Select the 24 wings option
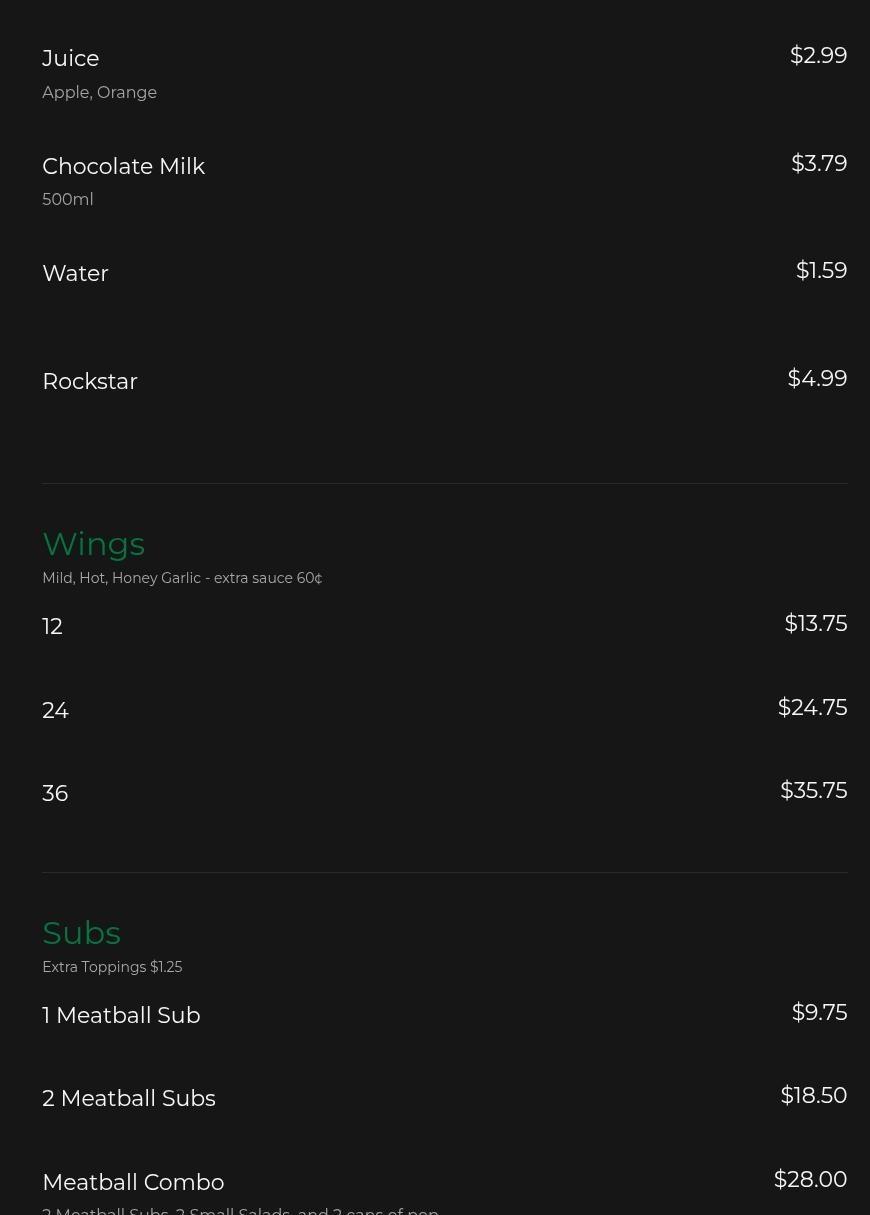This screenshot has height=1215, width=870. [x=55, y=711]
